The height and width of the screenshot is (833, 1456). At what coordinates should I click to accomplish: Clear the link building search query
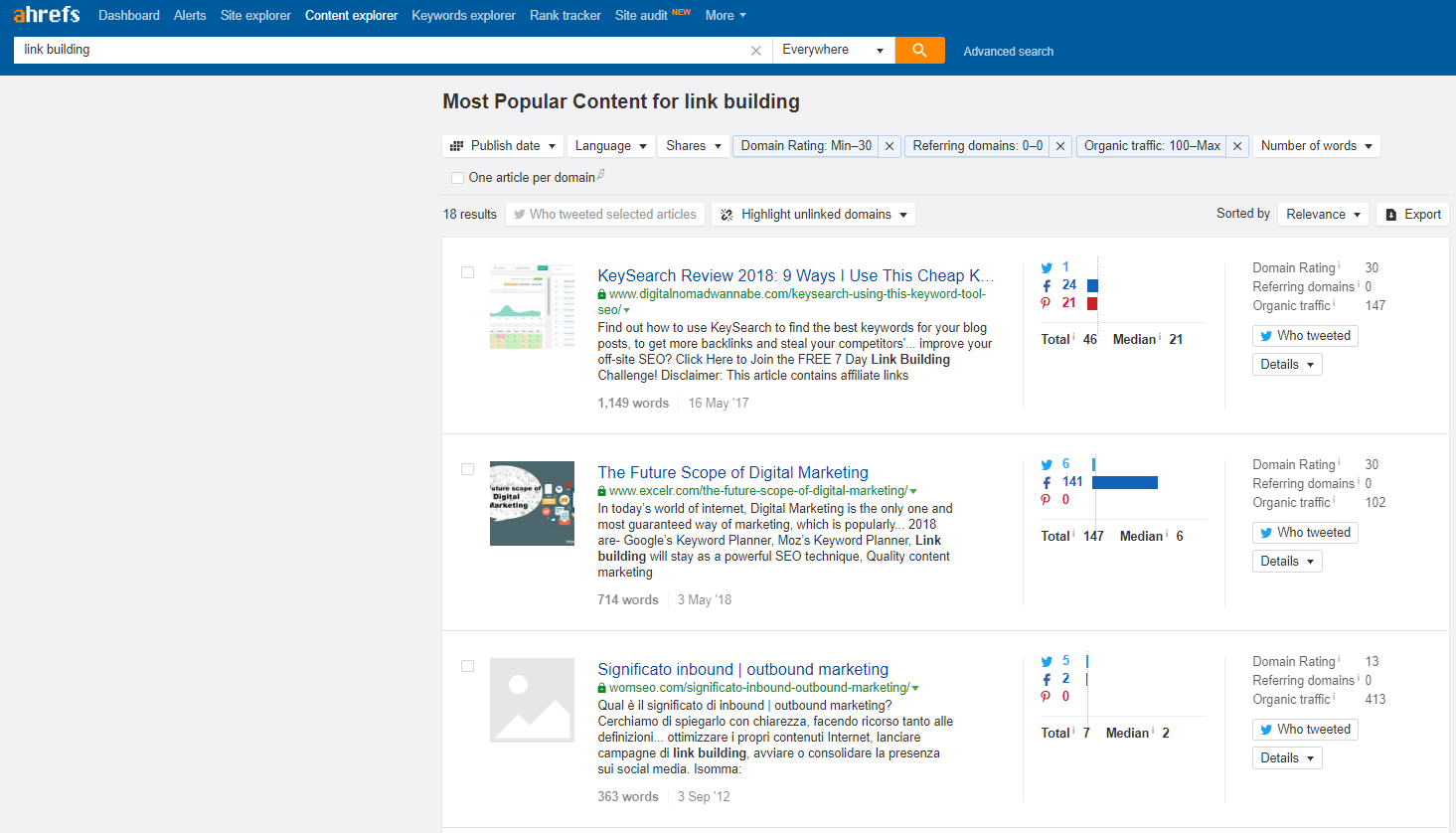(x=756, y=51)
